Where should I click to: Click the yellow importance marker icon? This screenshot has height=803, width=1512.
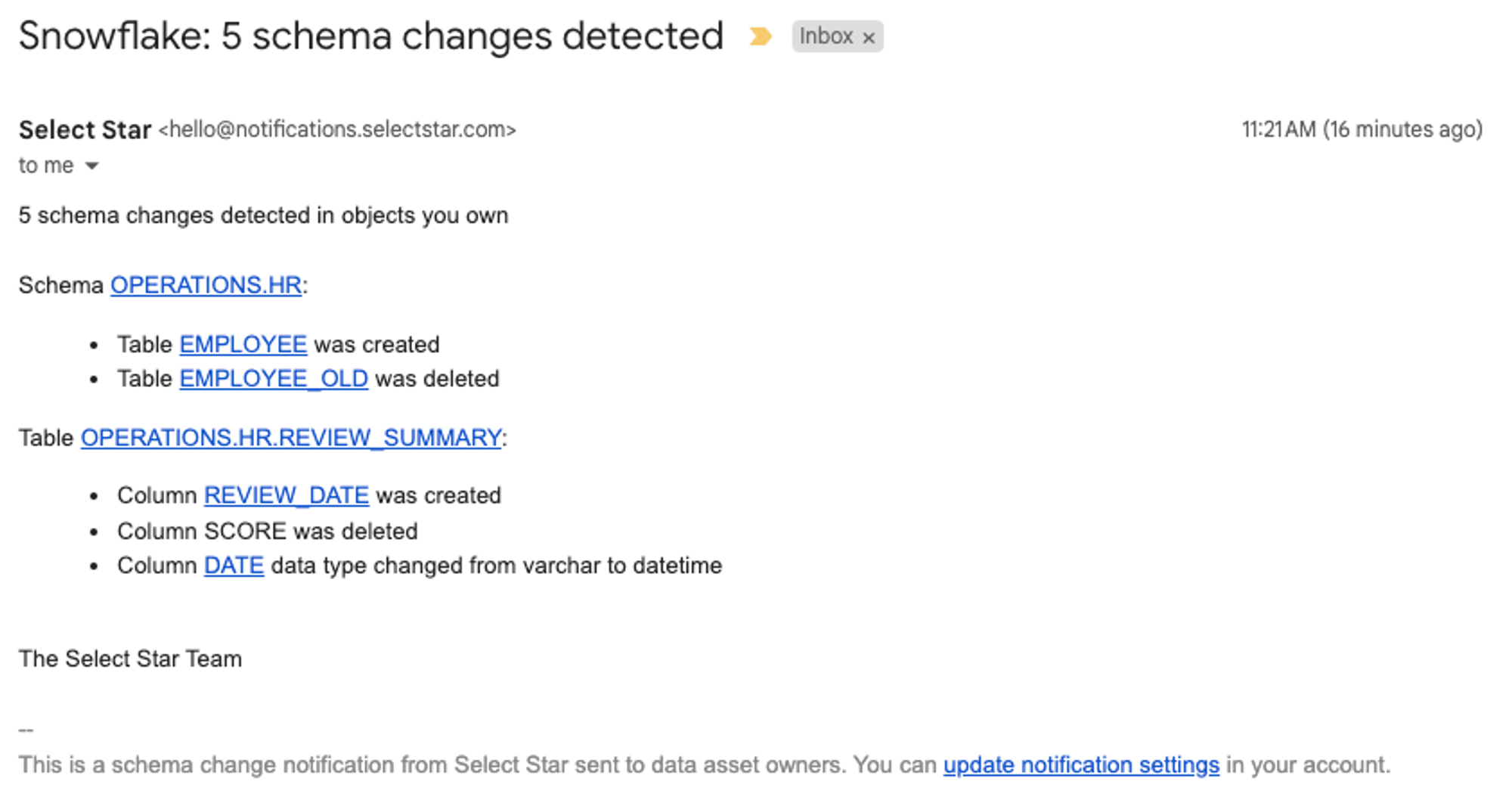tap(760, 36)
